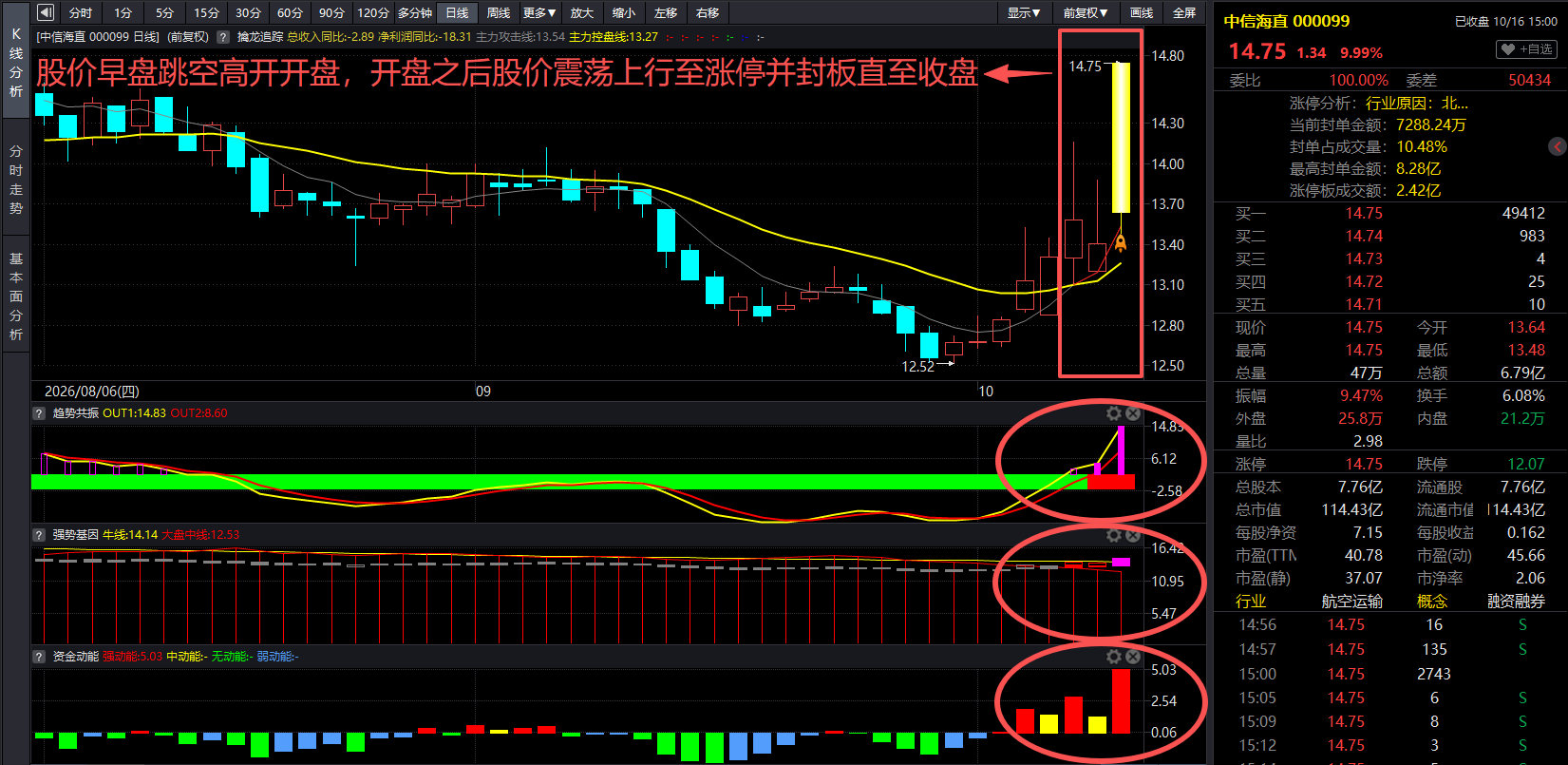This screenshot has width=1568, height=765.
Task: Open the K线分析 sidebar tab
Action: click(15, 62)
